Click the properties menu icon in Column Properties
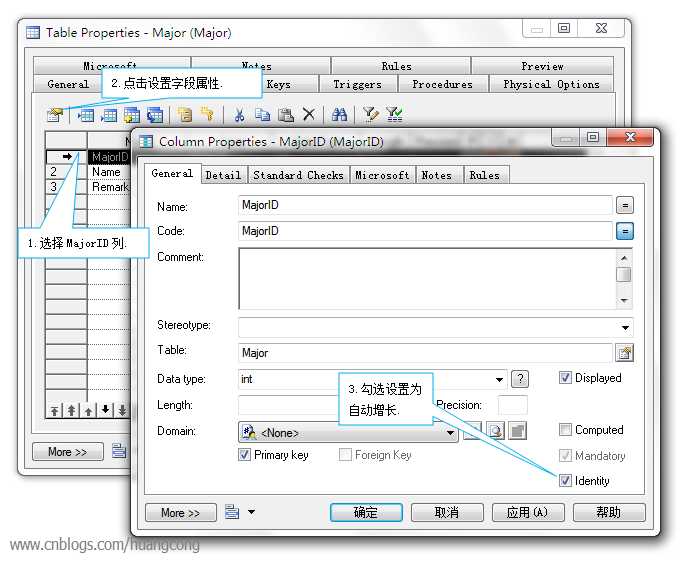 point(232,512)
